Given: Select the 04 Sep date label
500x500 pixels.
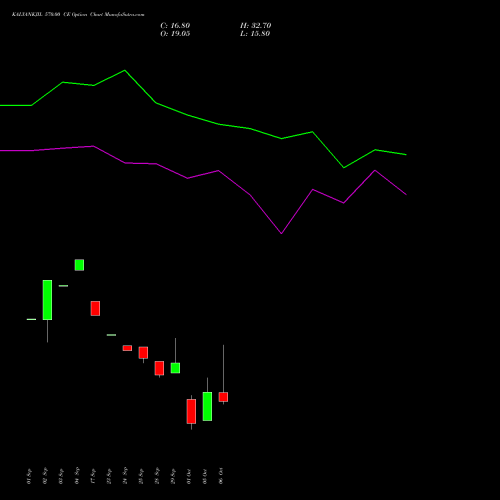Looking at the screenshot, I should (77, 476).
